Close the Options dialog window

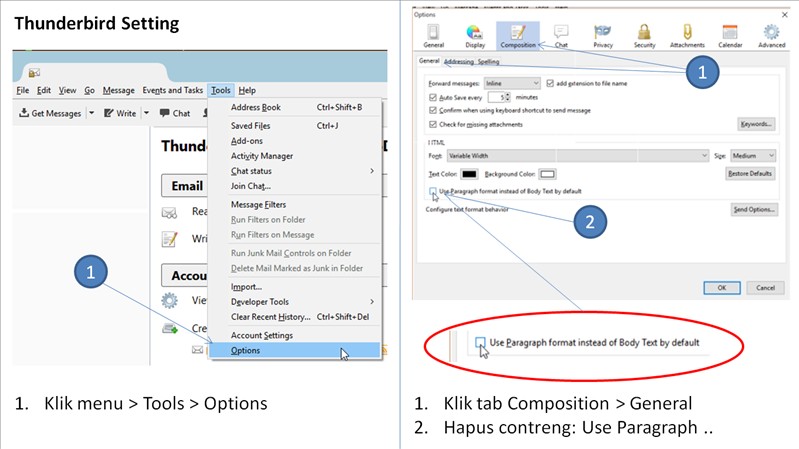click(785, 15)
